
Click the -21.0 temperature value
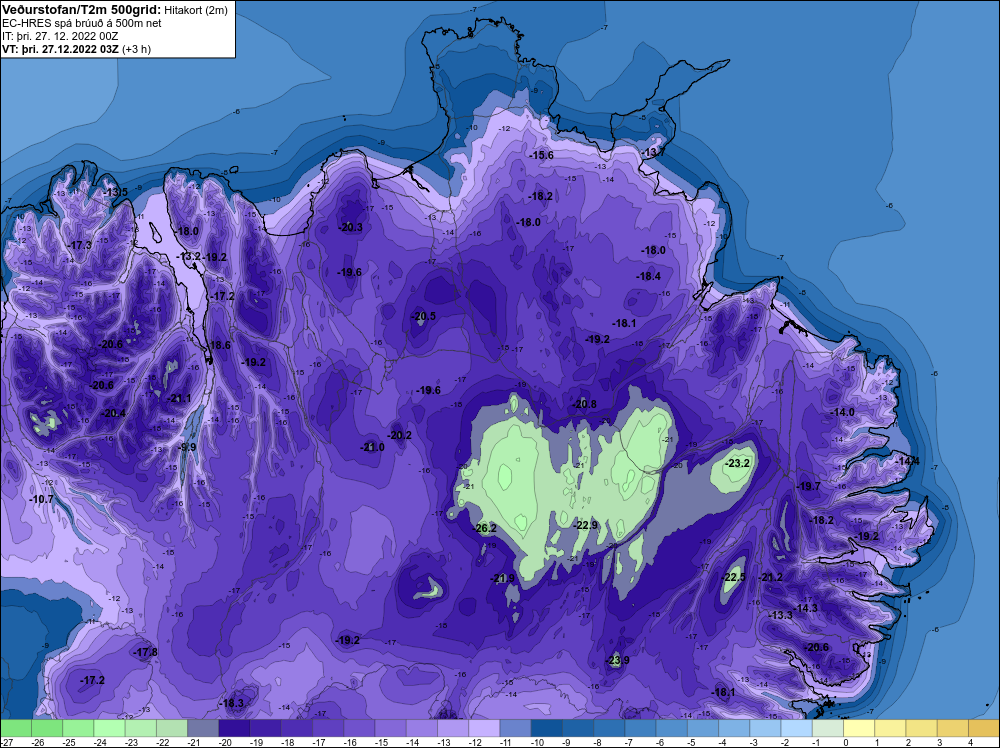click(x=373, y=447)
